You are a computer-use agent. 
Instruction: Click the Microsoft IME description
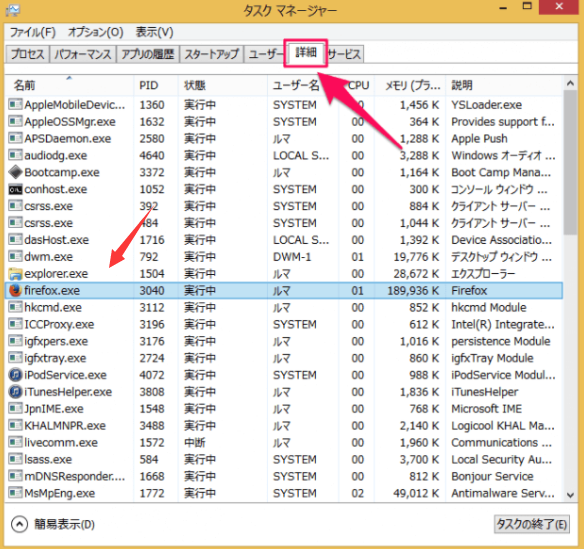coord(486,409)
